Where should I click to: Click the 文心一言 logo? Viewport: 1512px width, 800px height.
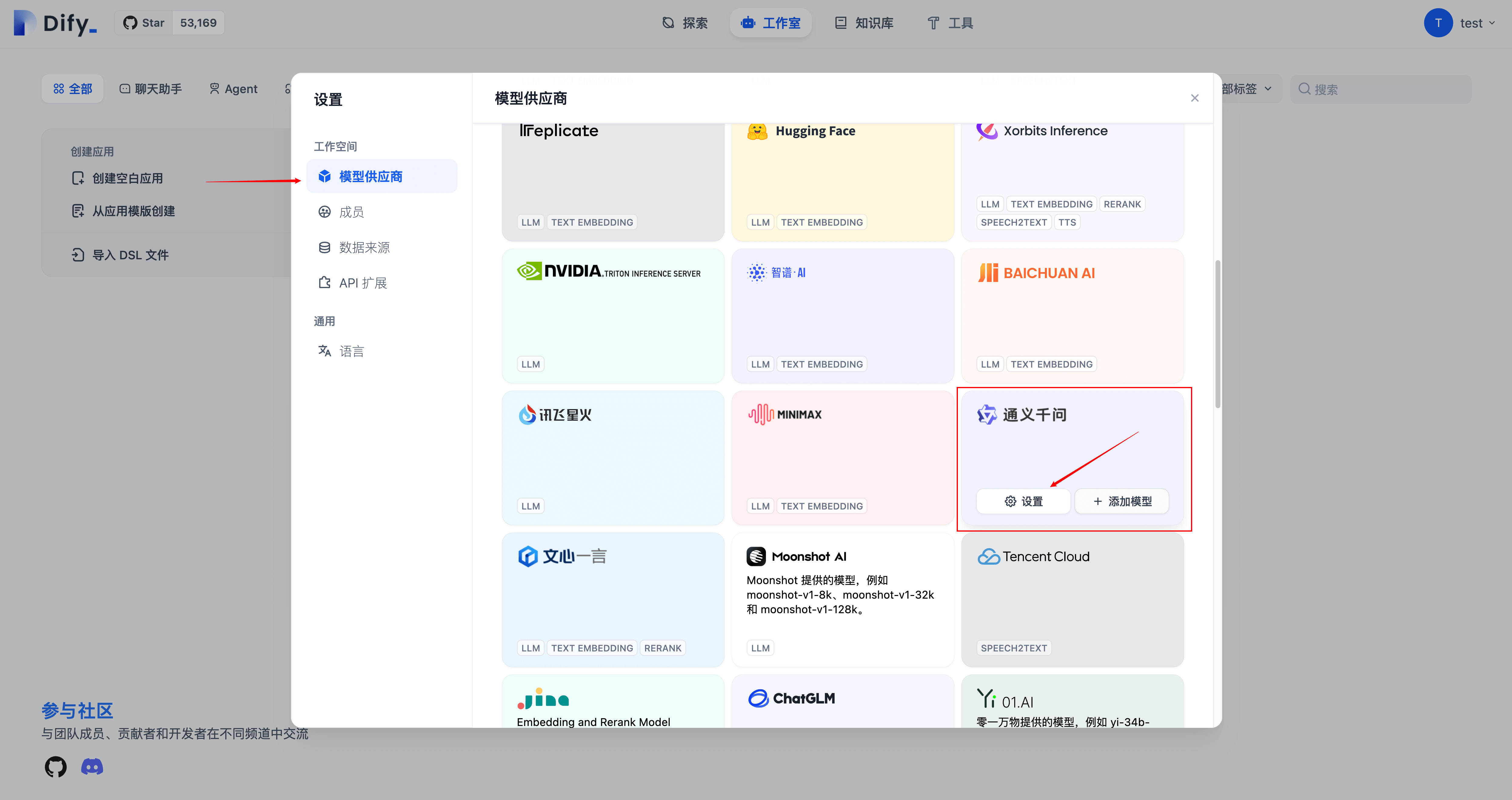[x=562, y=556]
